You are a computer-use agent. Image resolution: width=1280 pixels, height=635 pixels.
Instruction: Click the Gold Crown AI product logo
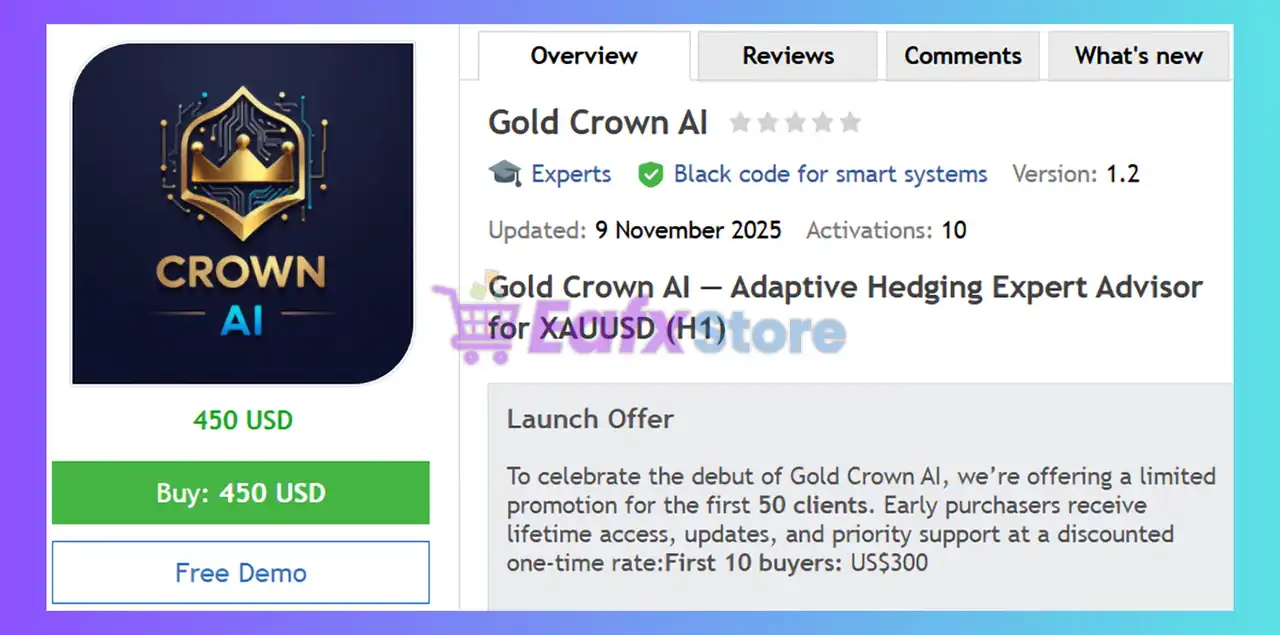pos(242,213)
